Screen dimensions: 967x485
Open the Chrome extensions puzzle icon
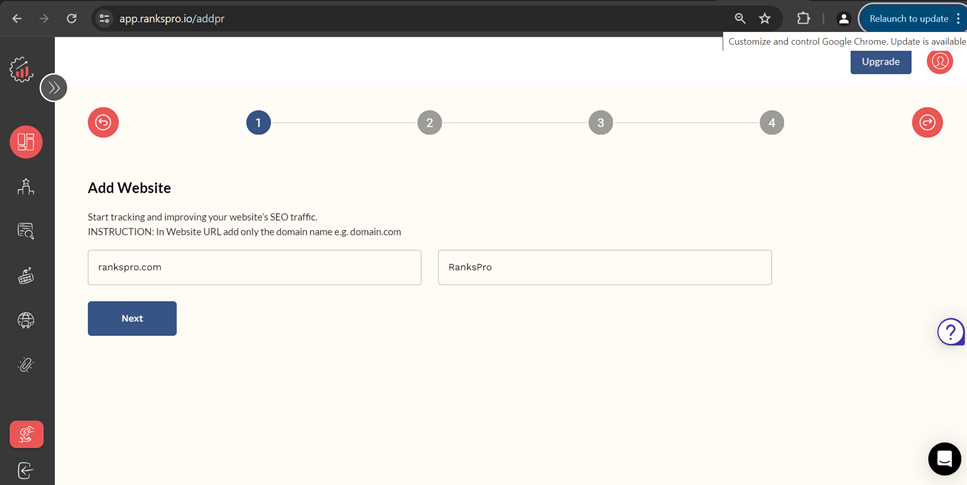coord(803,19)
